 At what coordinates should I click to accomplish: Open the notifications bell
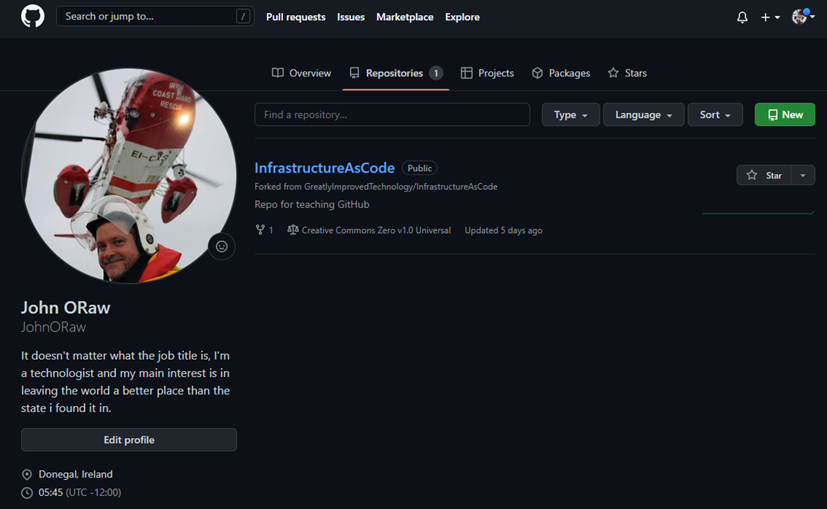pyautogui.click(x=742, y=17)
